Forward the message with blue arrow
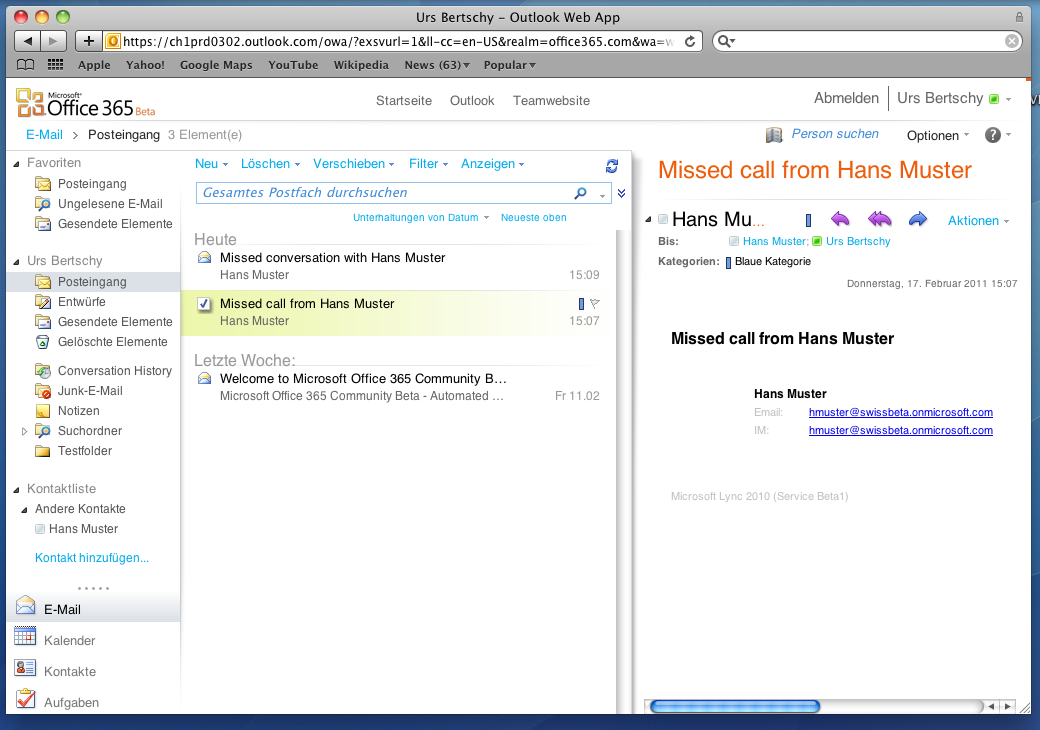 (918, 219)
